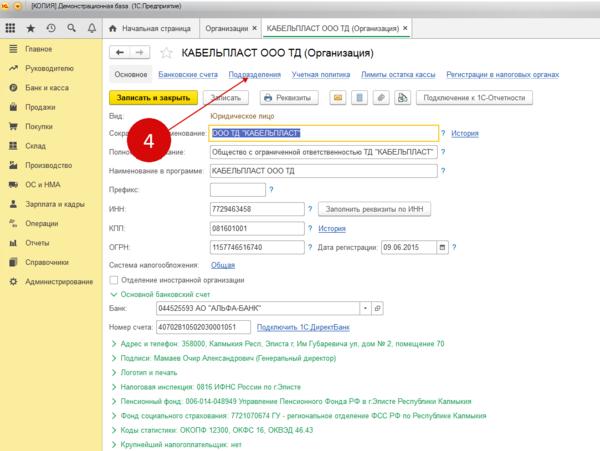Open the Подразделения tab link
600x451 pixels.
point(254,75)
